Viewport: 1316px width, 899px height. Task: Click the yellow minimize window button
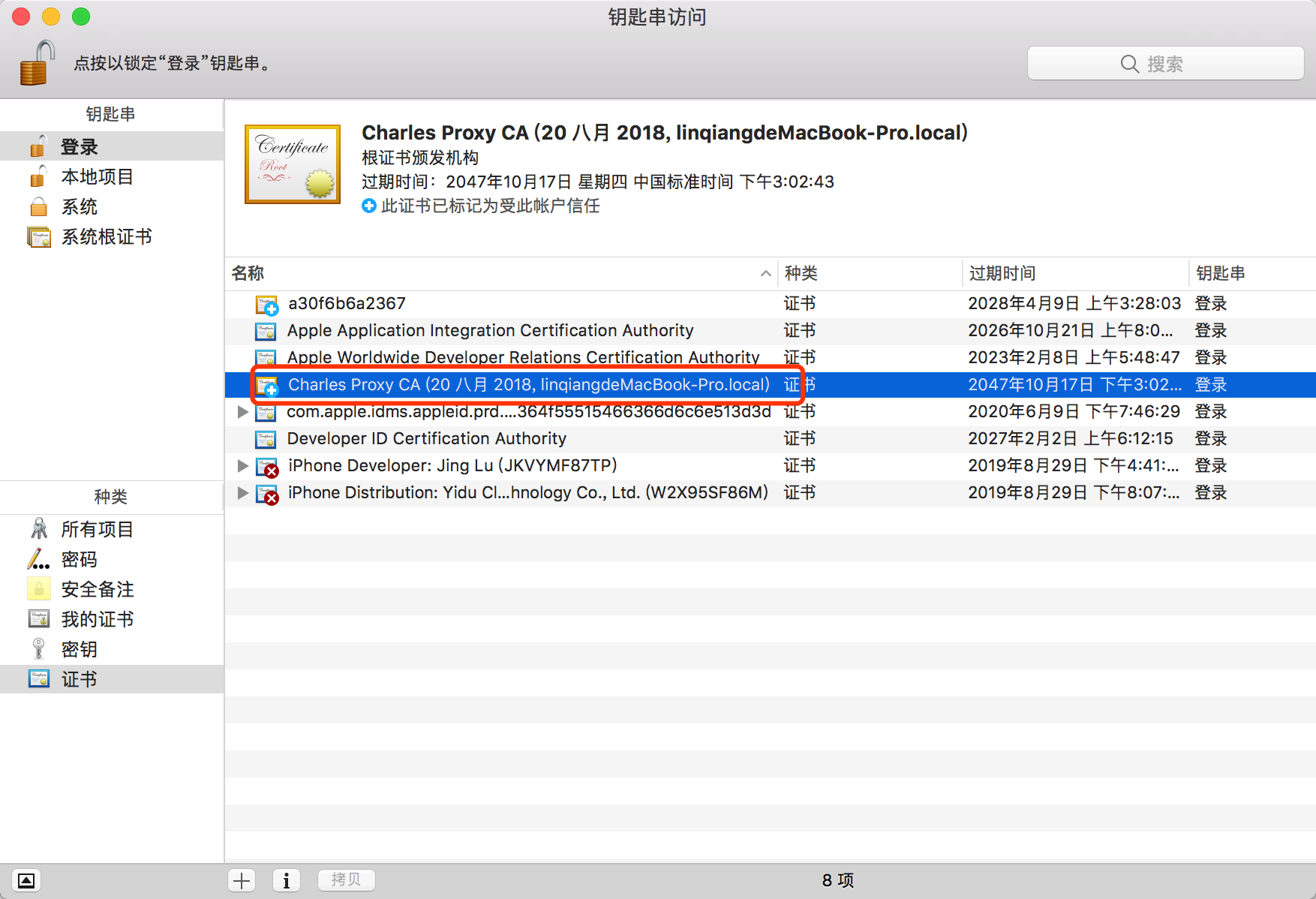tap(51, 17)
